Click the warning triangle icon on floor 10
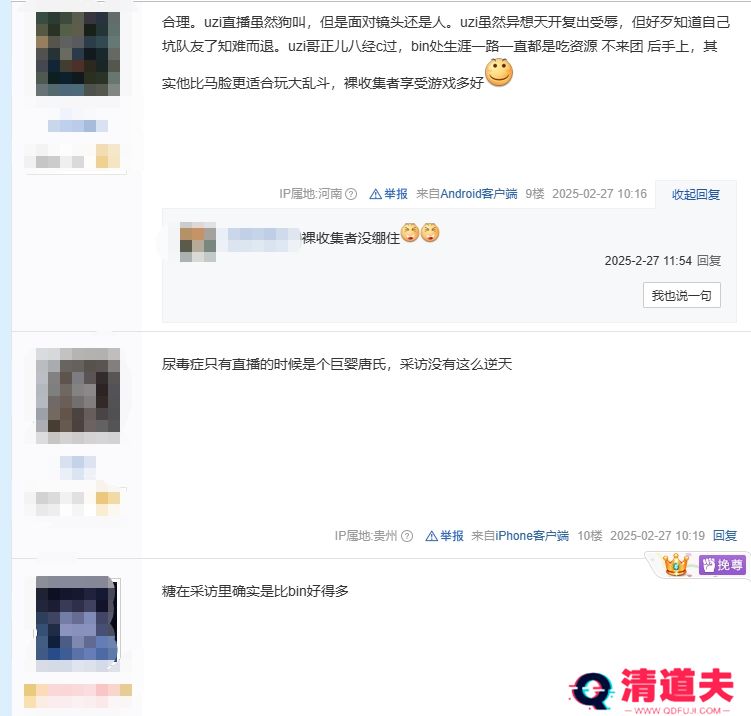Viewport: 751px width, 716px height. click(432, 536)
